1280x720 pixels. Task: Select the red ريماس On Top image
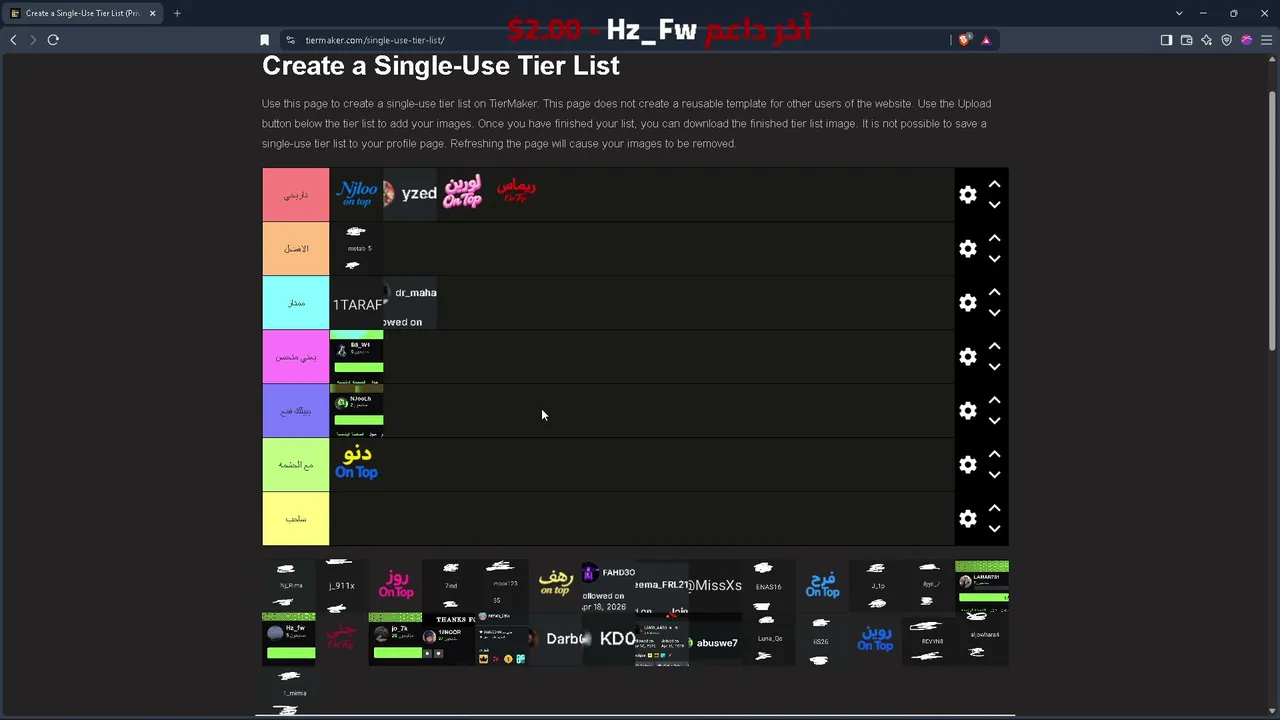point(516,194)
